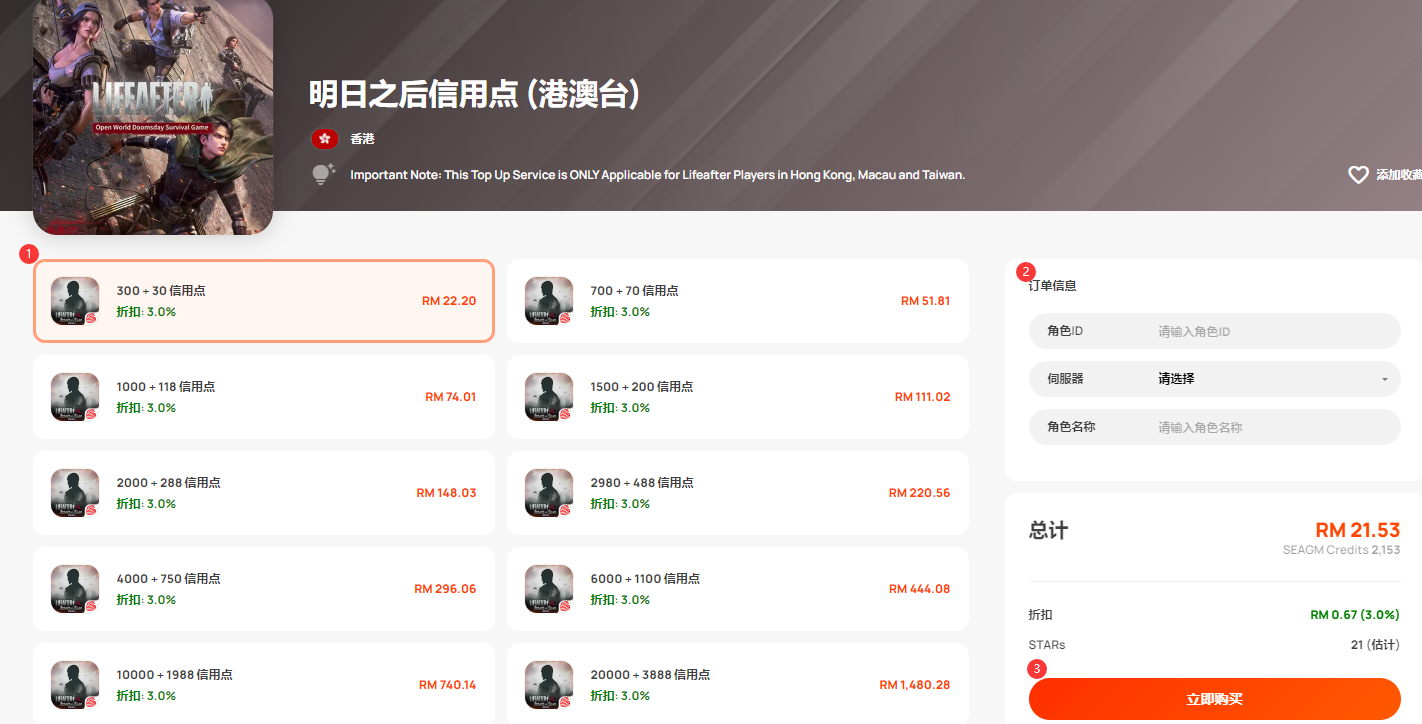Select the 4000 + 750 信用点 package
The width and height of the screenshot is (1422, 724).
pos(264,589)
